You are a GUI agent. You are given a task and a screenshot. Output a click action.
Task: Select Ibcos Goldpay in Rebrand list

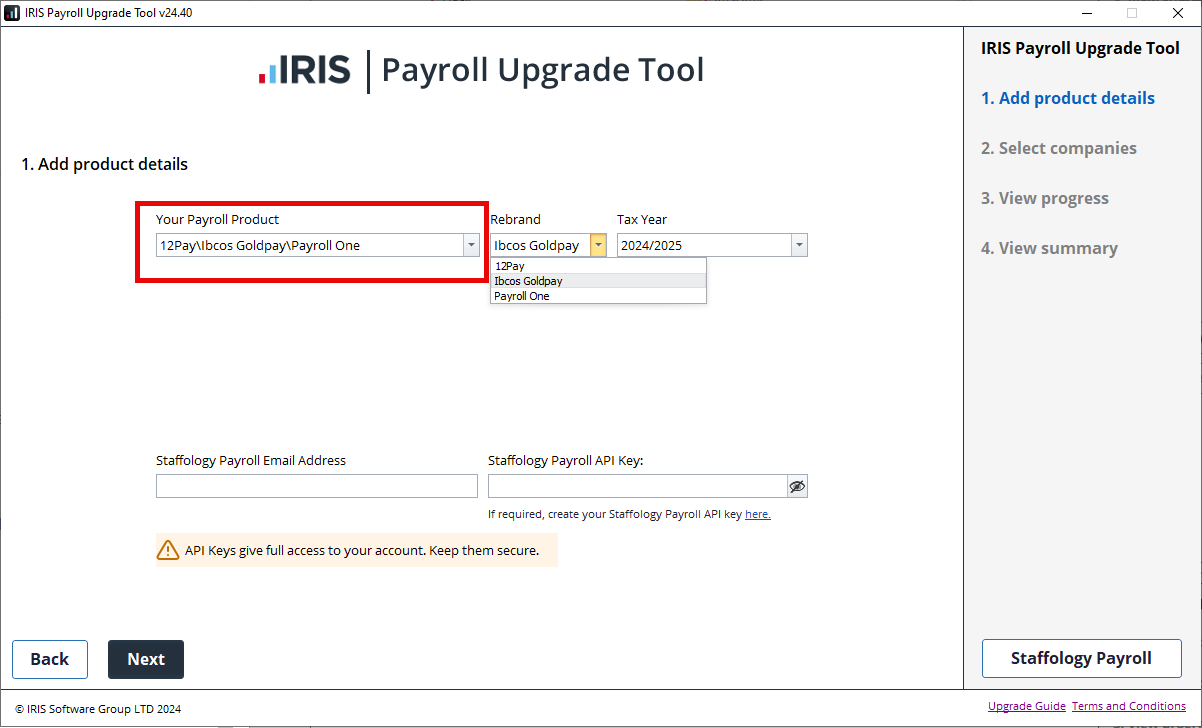click(x=598, y=281)
